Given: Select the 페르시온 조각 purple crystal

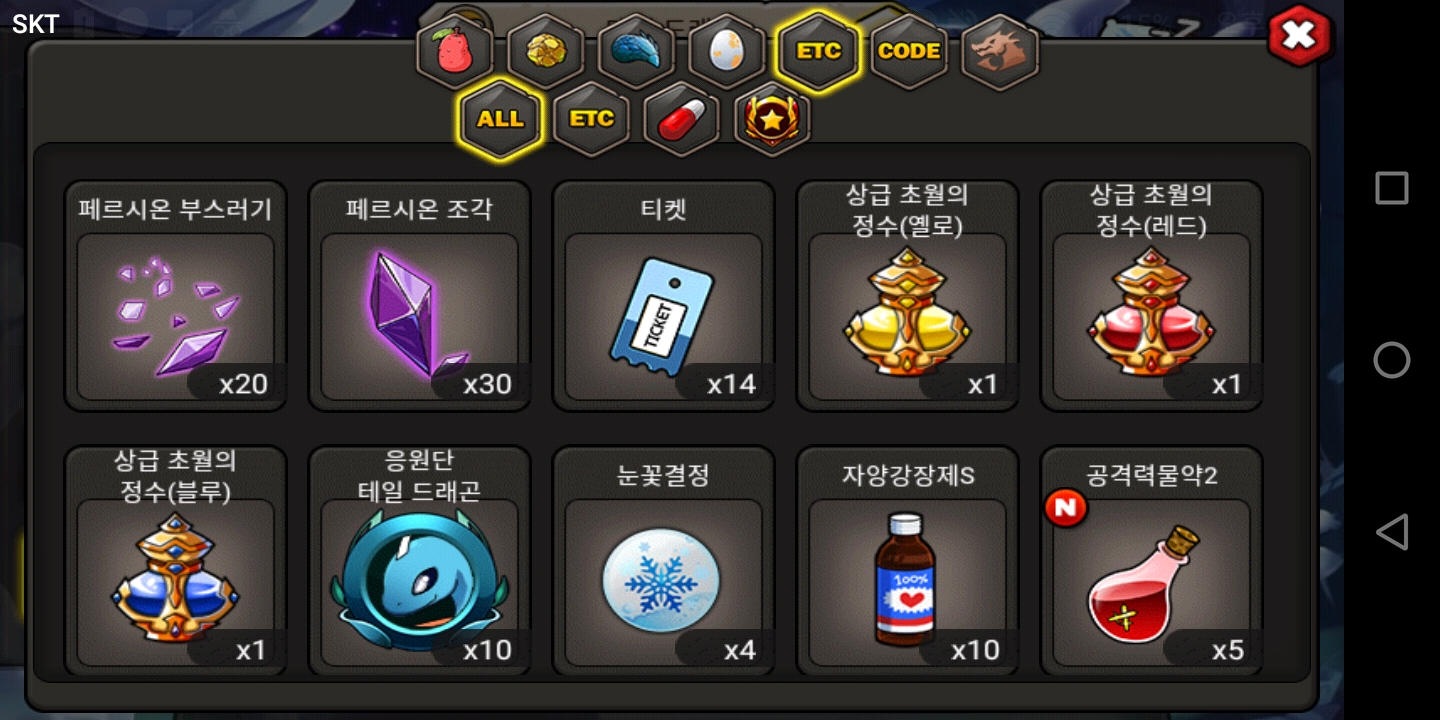Looking at the screenshot, I should 419,296.
